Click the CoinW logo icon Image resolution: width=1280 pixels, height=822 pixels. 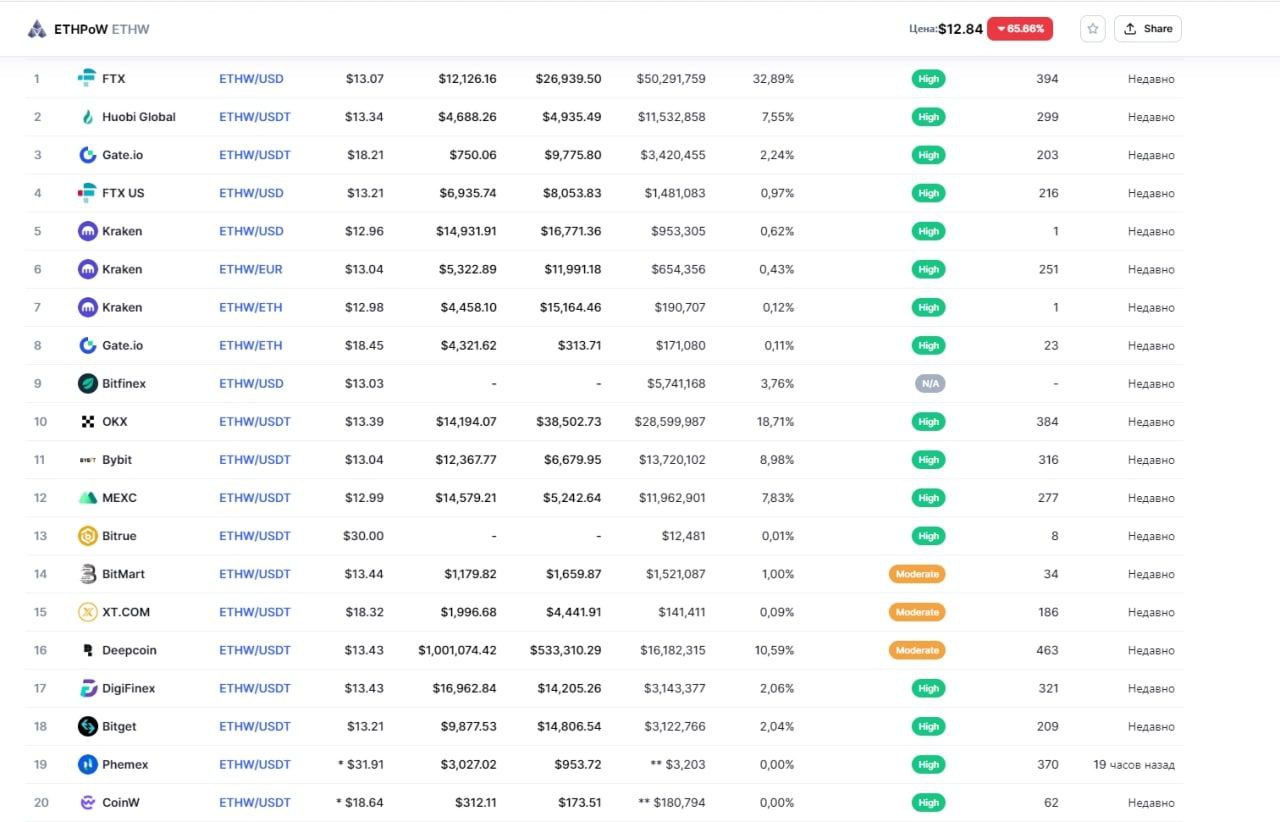[87, 802]
